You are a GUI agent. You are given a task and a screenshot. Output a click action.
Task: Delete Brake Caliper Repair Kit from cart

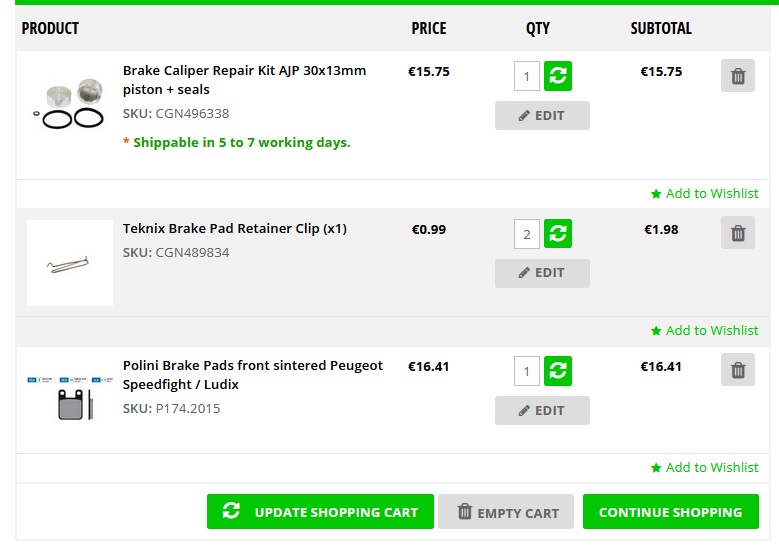click(738, 76)
